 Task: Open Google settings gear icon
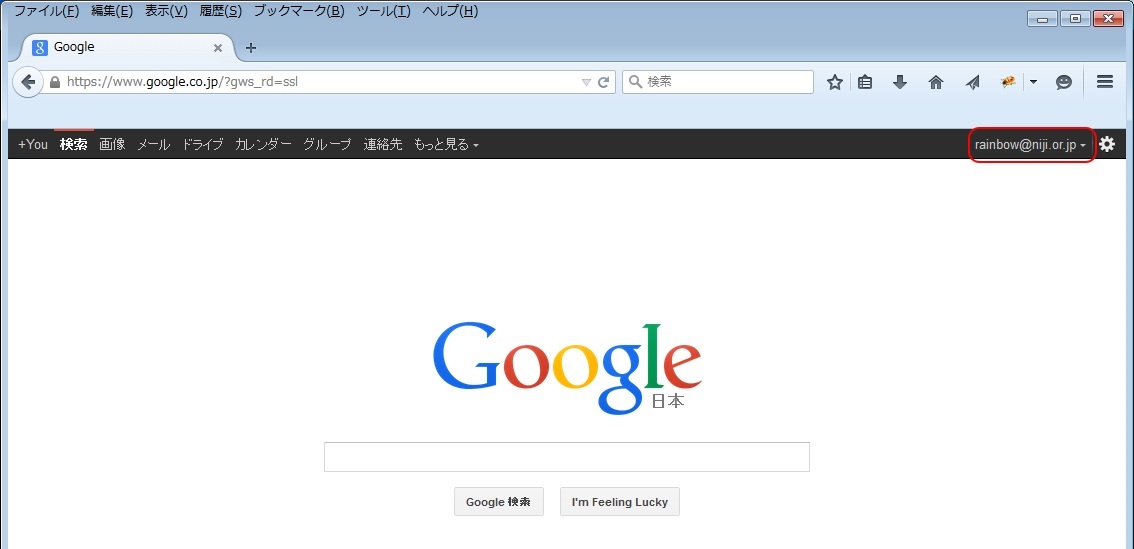[1107, 144]
